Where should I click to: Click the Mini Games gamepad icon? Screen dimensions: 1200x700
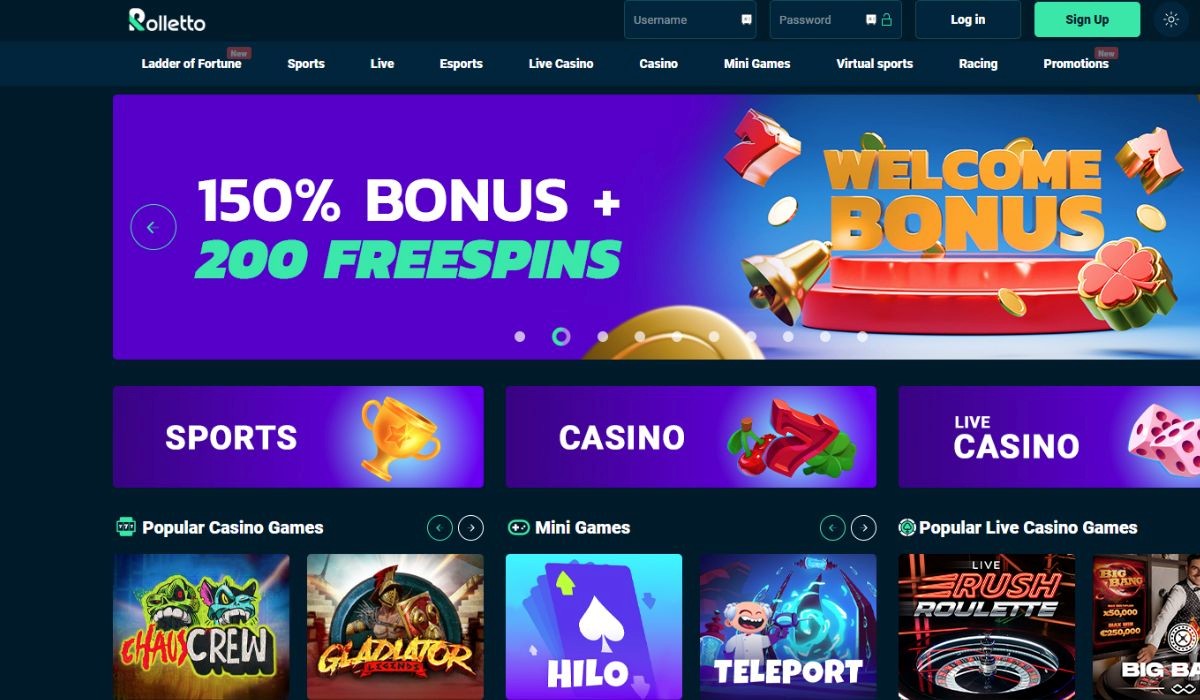pyautogui.click(x=518, y=527)
